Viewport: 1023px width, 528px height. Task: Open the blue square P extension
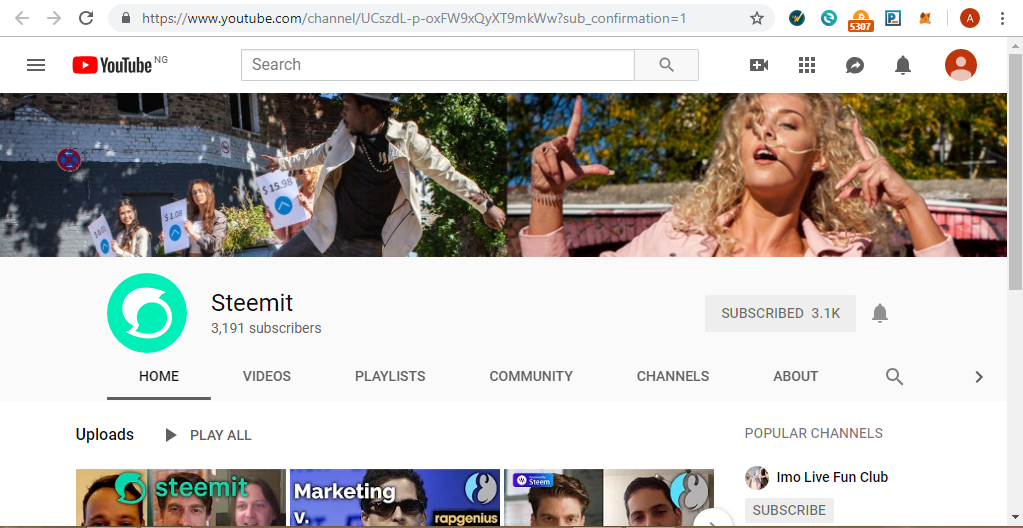(x=893, y=18)
